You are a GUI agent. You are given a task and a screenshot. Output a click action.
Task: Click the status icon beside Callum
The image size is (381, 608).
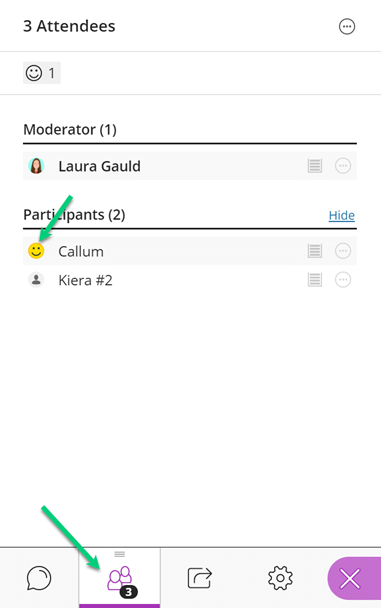[315, 251]
